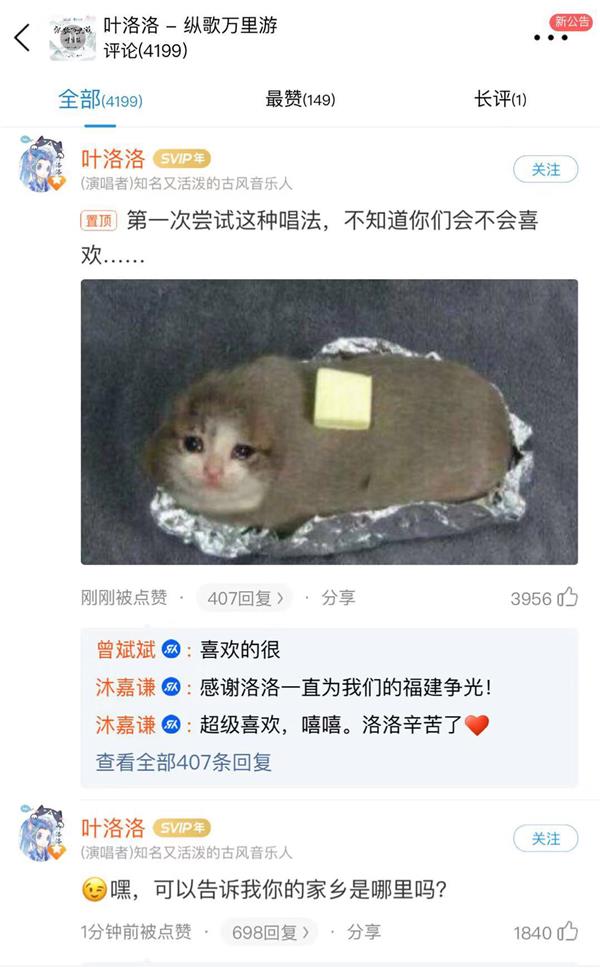
Task: Open the three-dot more options menu
Action: [x=551, y=38]
